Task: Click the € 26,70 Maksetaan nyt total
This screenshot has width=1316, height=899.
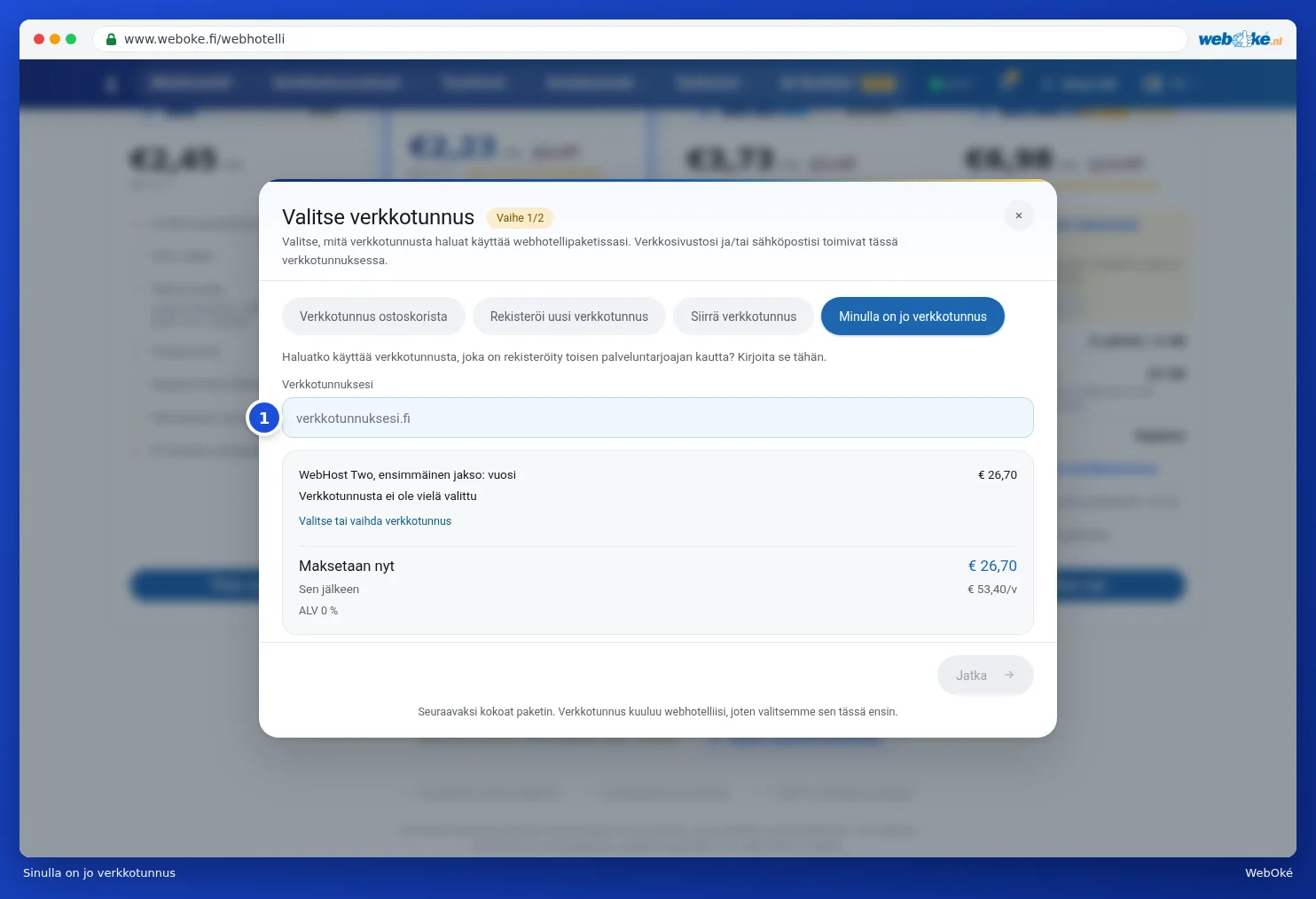Action: point(992,566)
